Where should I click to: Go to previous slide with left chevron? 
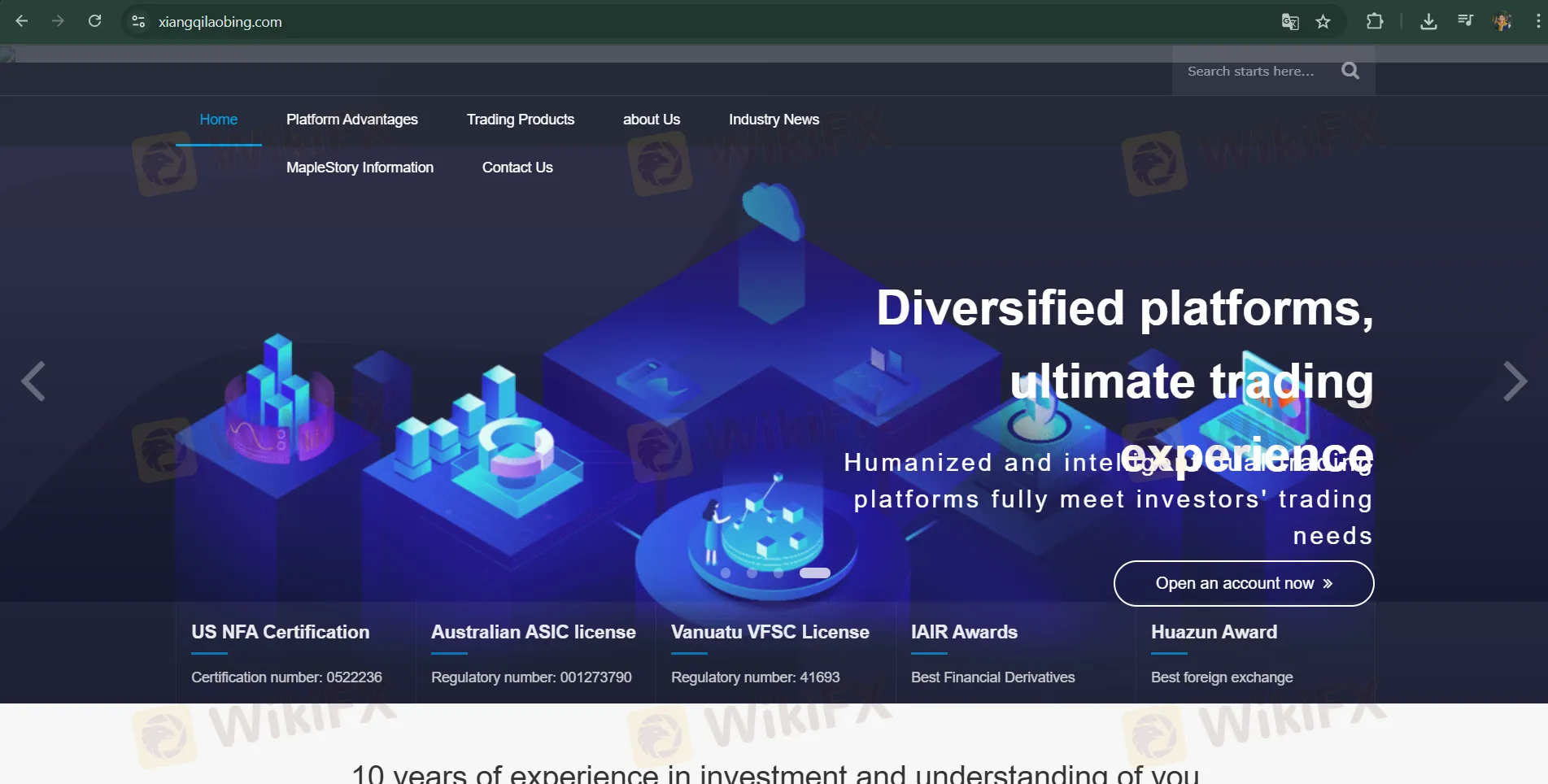(x=33, y=381)
